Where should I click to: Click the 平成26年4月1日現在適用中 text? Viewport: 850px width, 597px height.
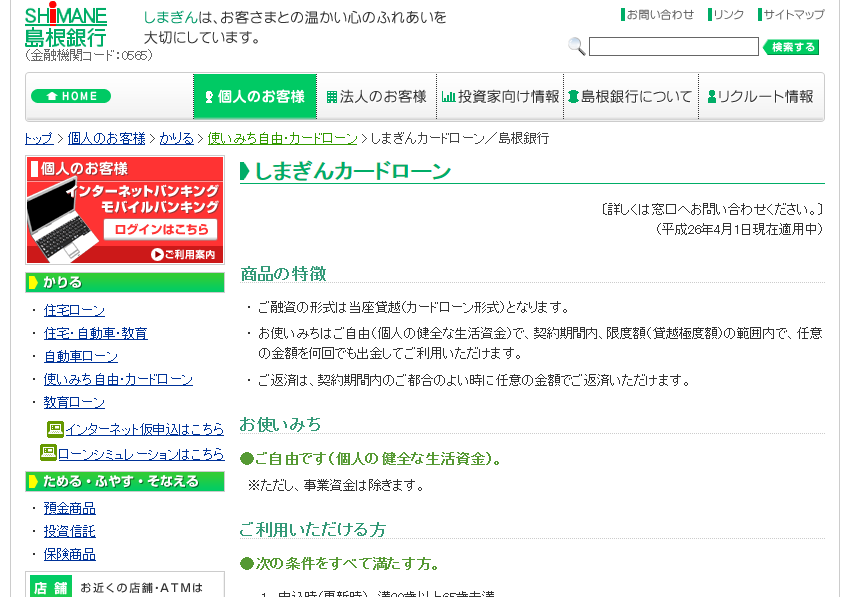tap(739, 229)
